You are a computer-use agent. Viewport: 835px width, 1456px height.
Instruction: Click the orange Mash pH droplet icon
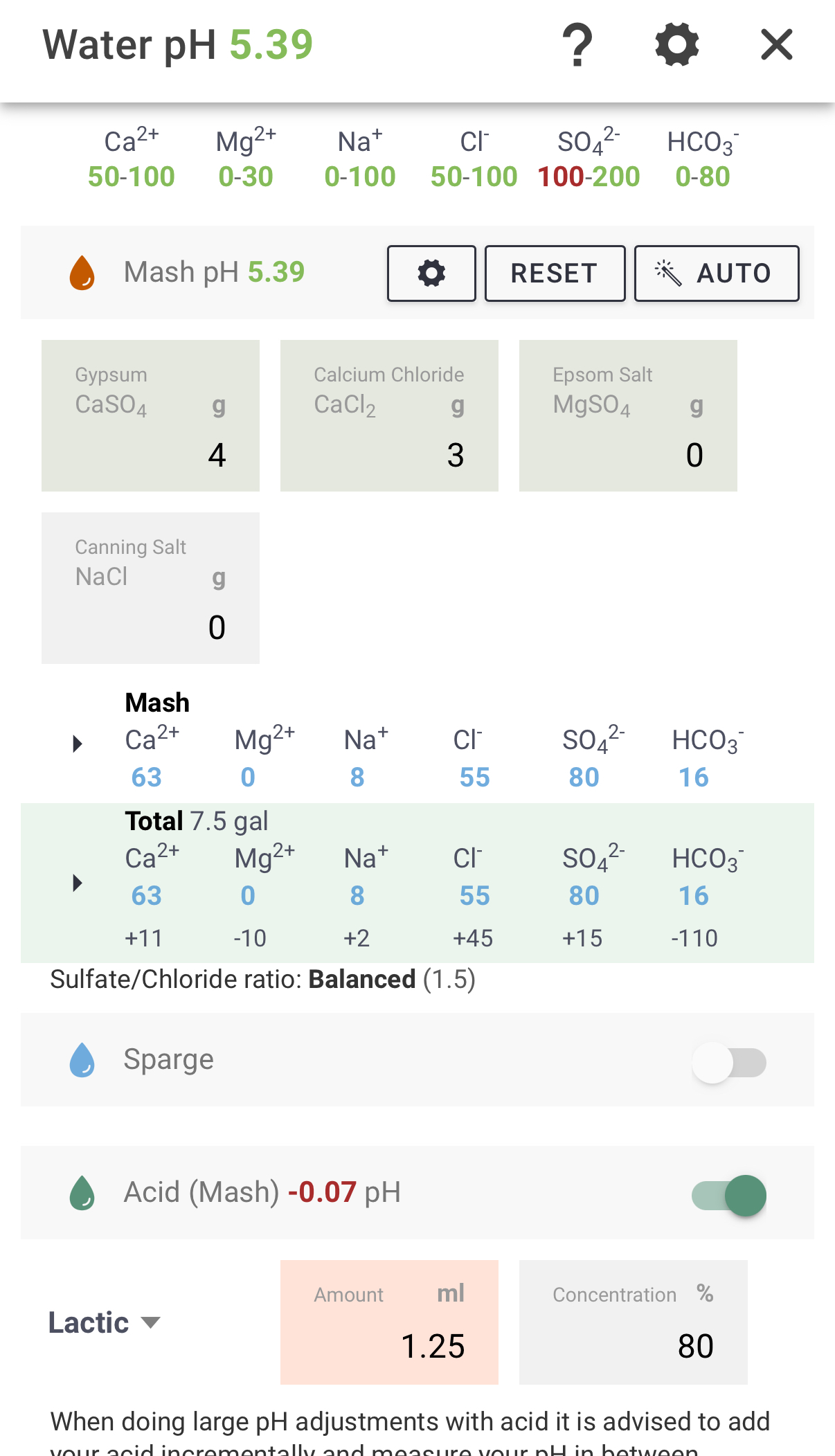click(x=82, y=273)
